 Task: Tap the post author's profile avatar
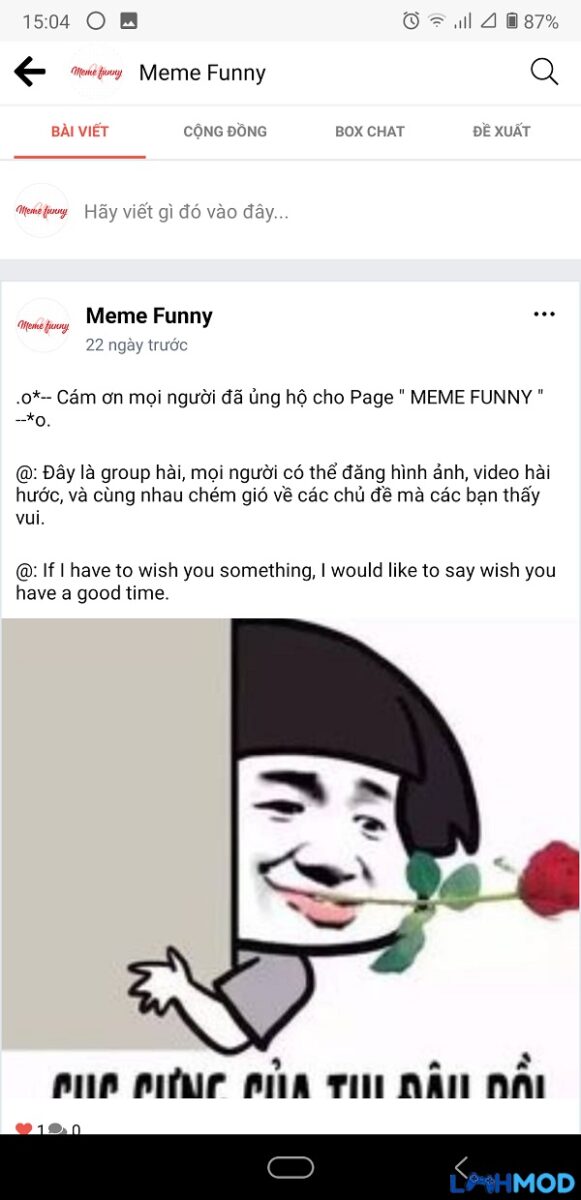[43, 325]
